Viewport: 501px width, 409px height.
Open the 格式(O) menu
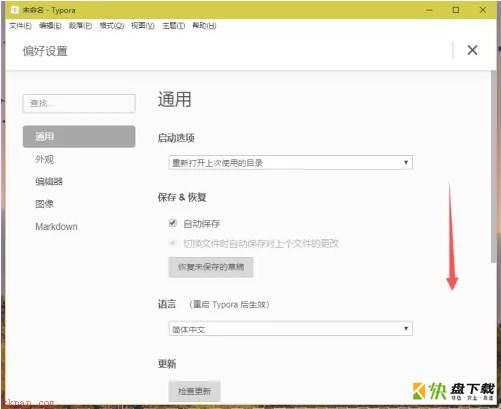point(112,26)
